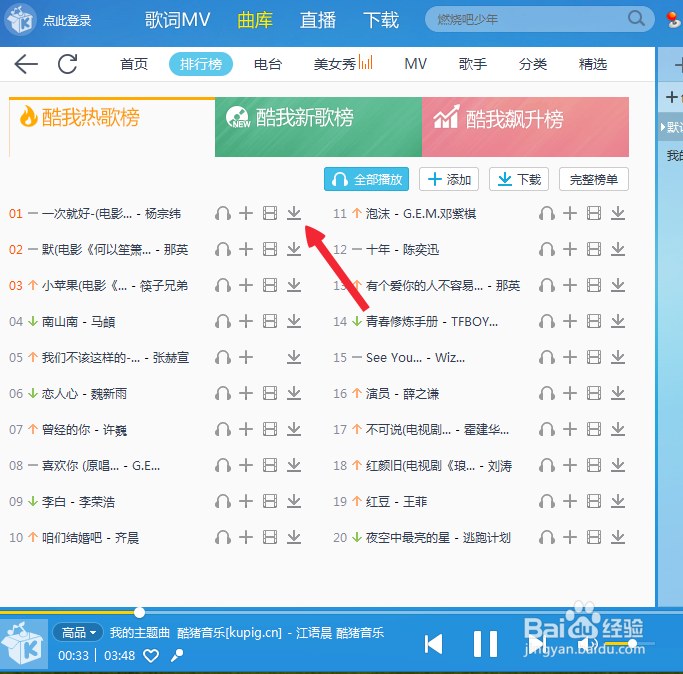Click song title 泡沫 - G.E.M.邓紫棋
Viewport: 683px width, 674px height.
click(x=421, y=213)
